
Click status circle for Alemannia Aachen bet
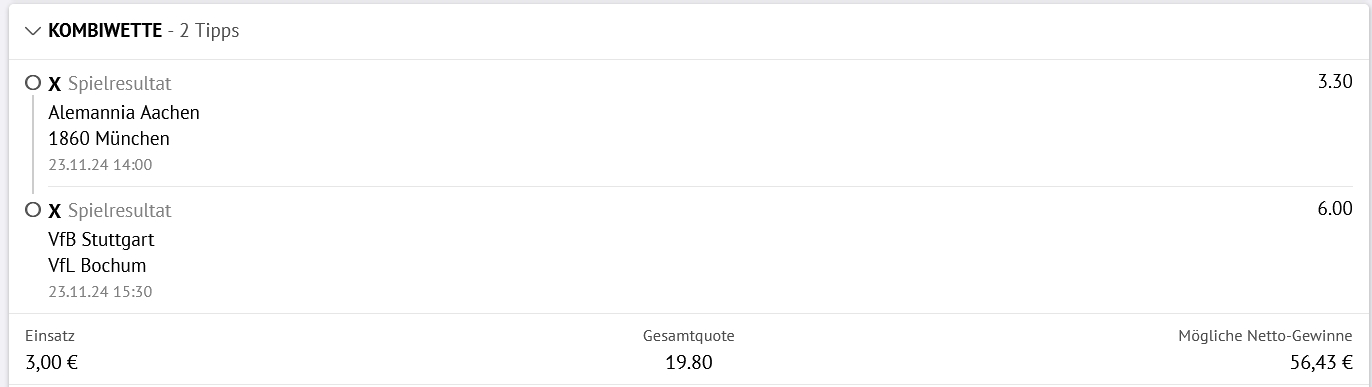pyautogui.click(x=33, y=83)
